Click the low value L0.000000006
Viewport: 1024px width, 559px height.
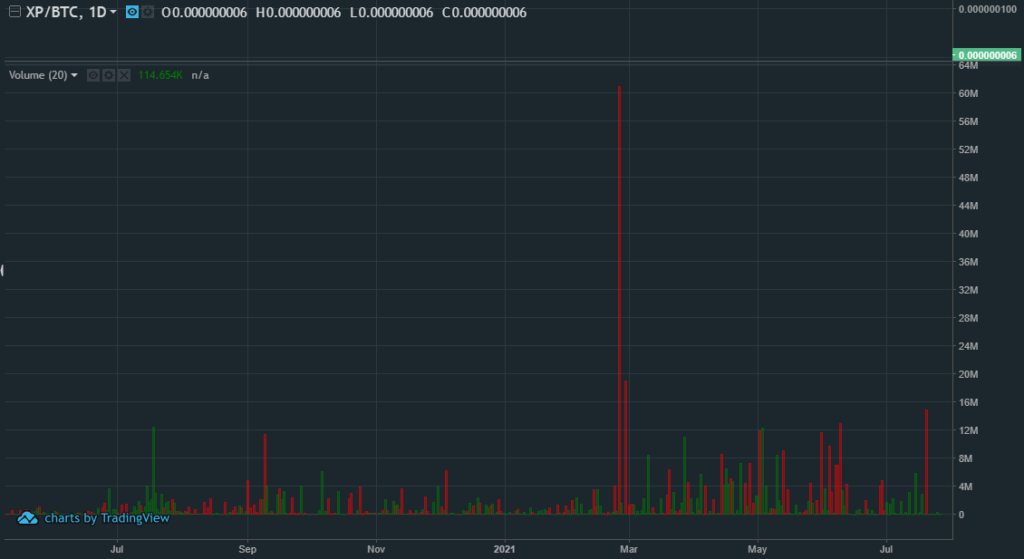(391, 12)
